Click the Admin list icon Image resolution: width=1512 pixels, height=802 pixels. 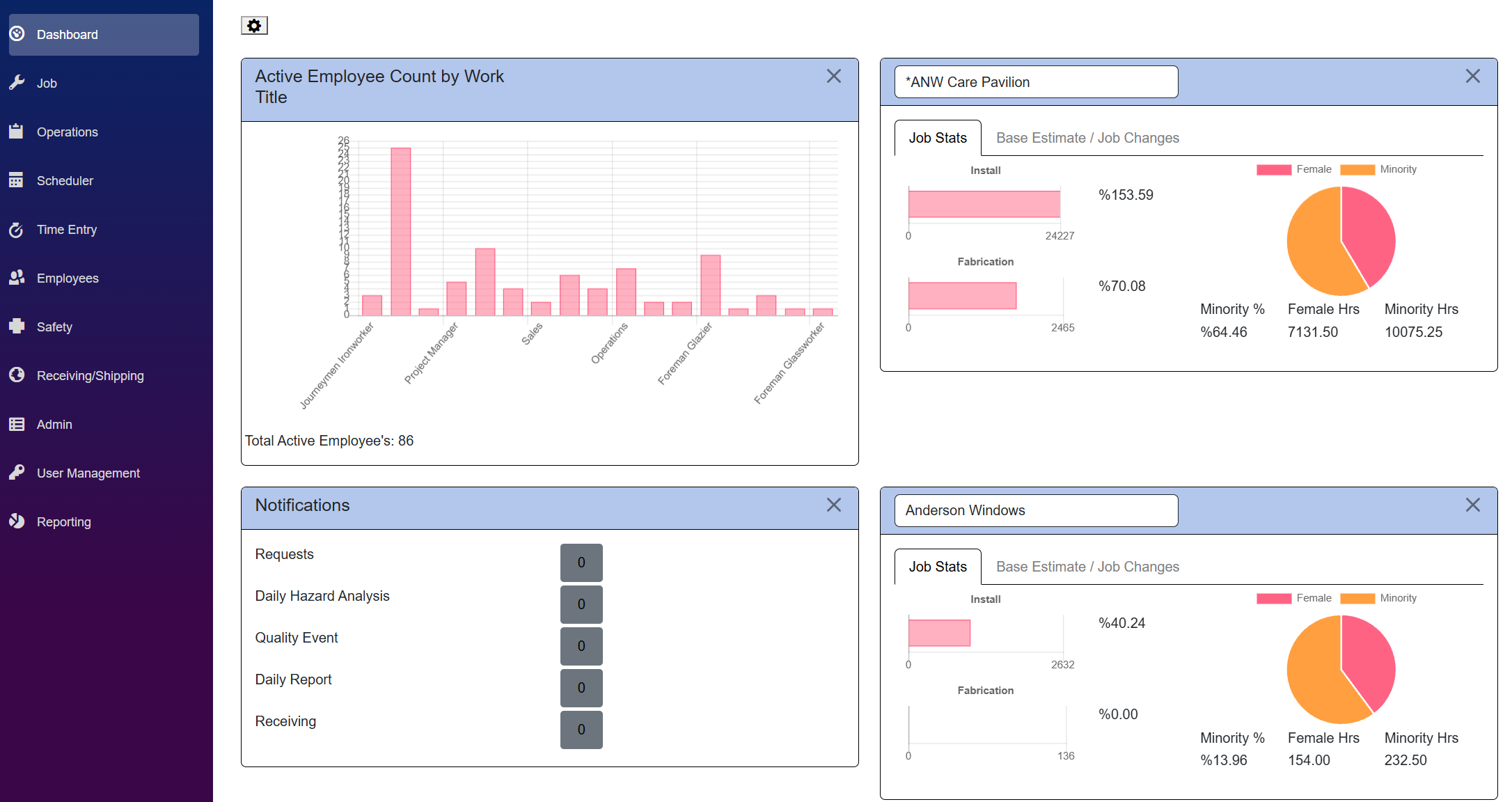17,424
